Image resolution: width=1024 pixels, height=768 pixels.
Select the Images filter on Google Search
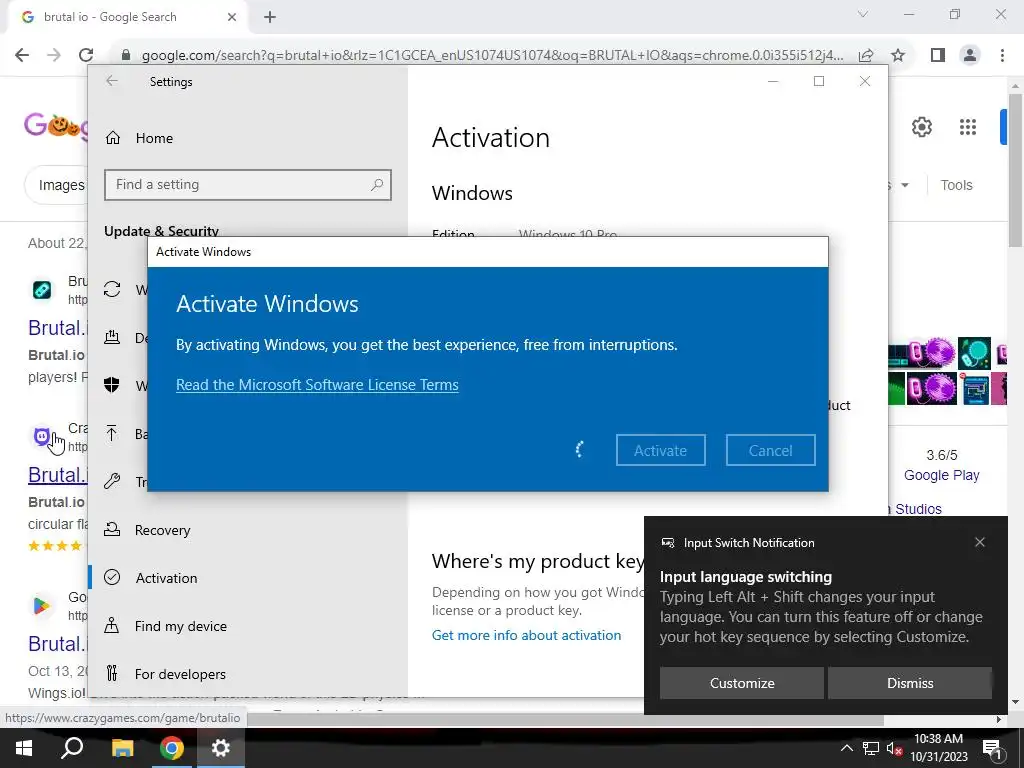(x=61, y=185)
